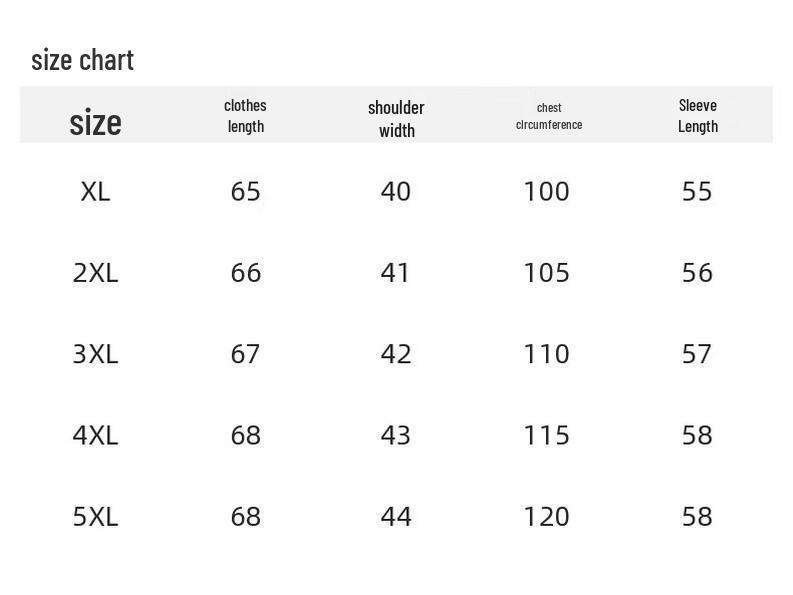This screenshot has width=793, height=595.
Task: Select the "Sleeve Length" column header
Action: (x=697, y=115)
